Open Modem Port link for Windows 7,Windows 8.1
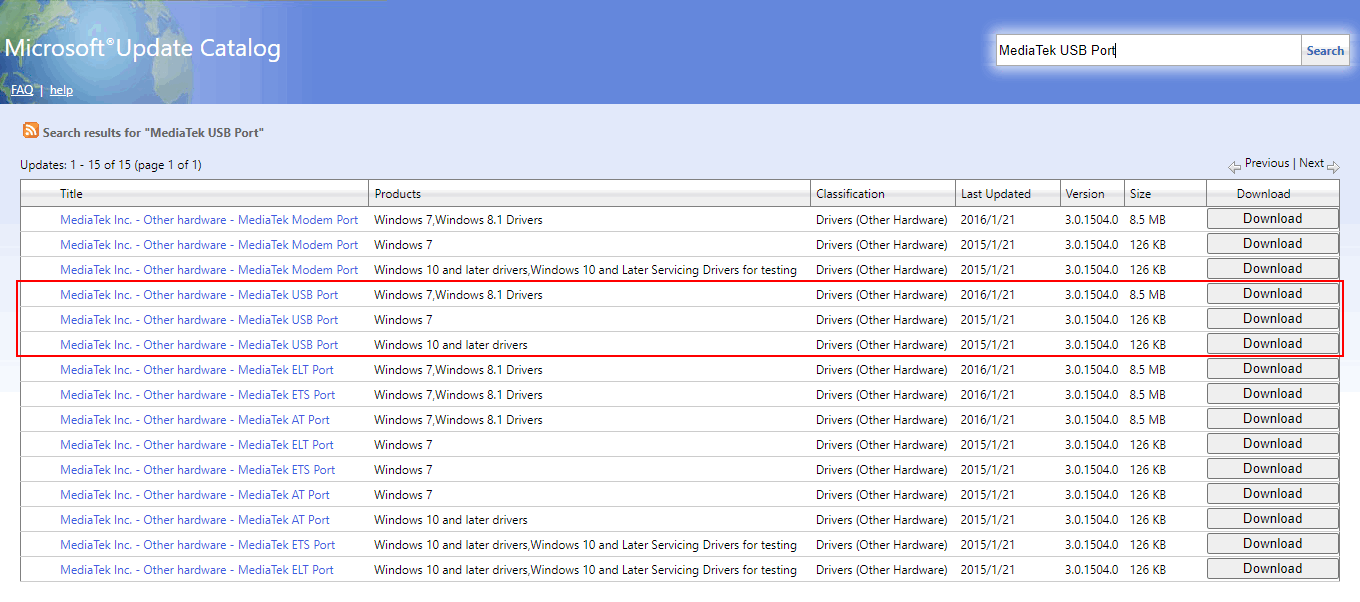1360x602 pixels. point(209,220)
